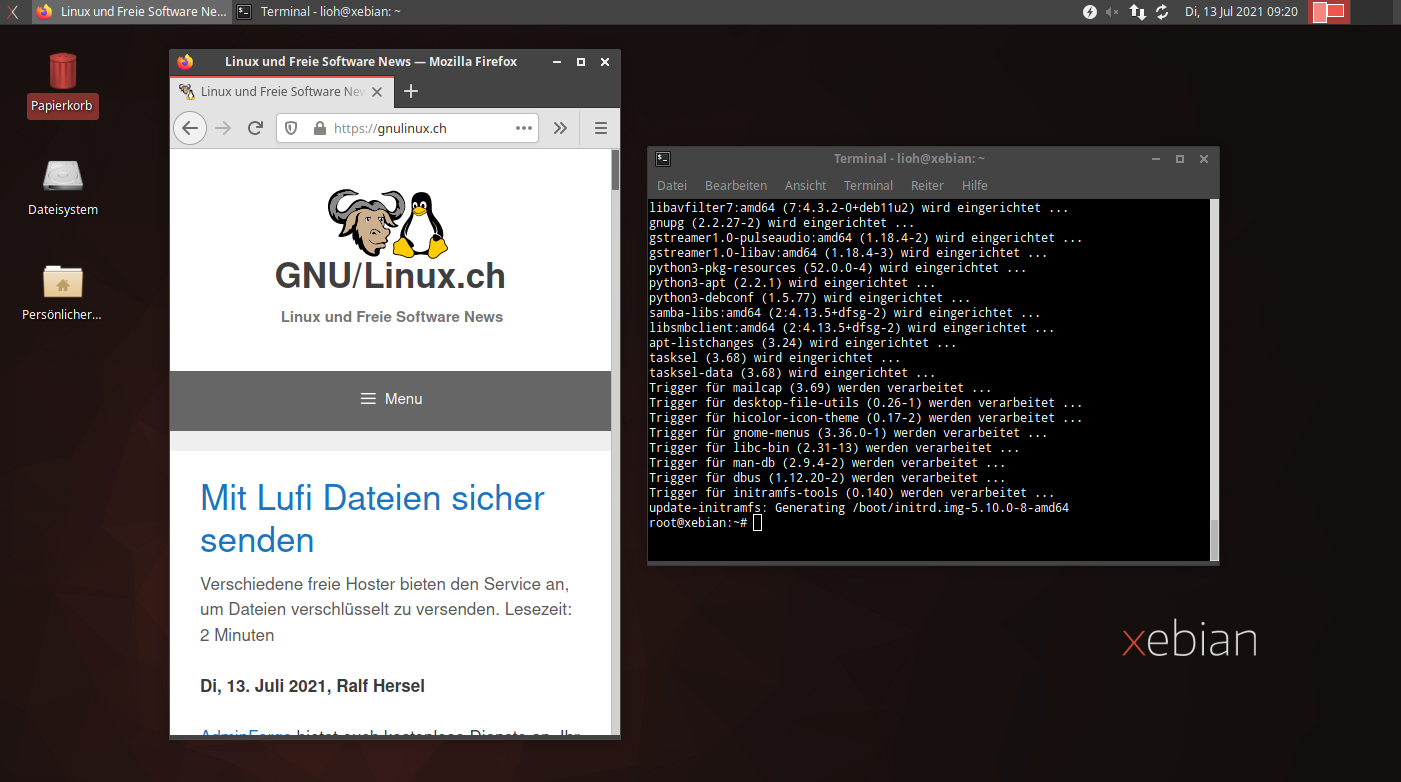This screenshot has height=782, width=1401.
Task: Click the GNU and Tux logo
Action: [389, 223]
